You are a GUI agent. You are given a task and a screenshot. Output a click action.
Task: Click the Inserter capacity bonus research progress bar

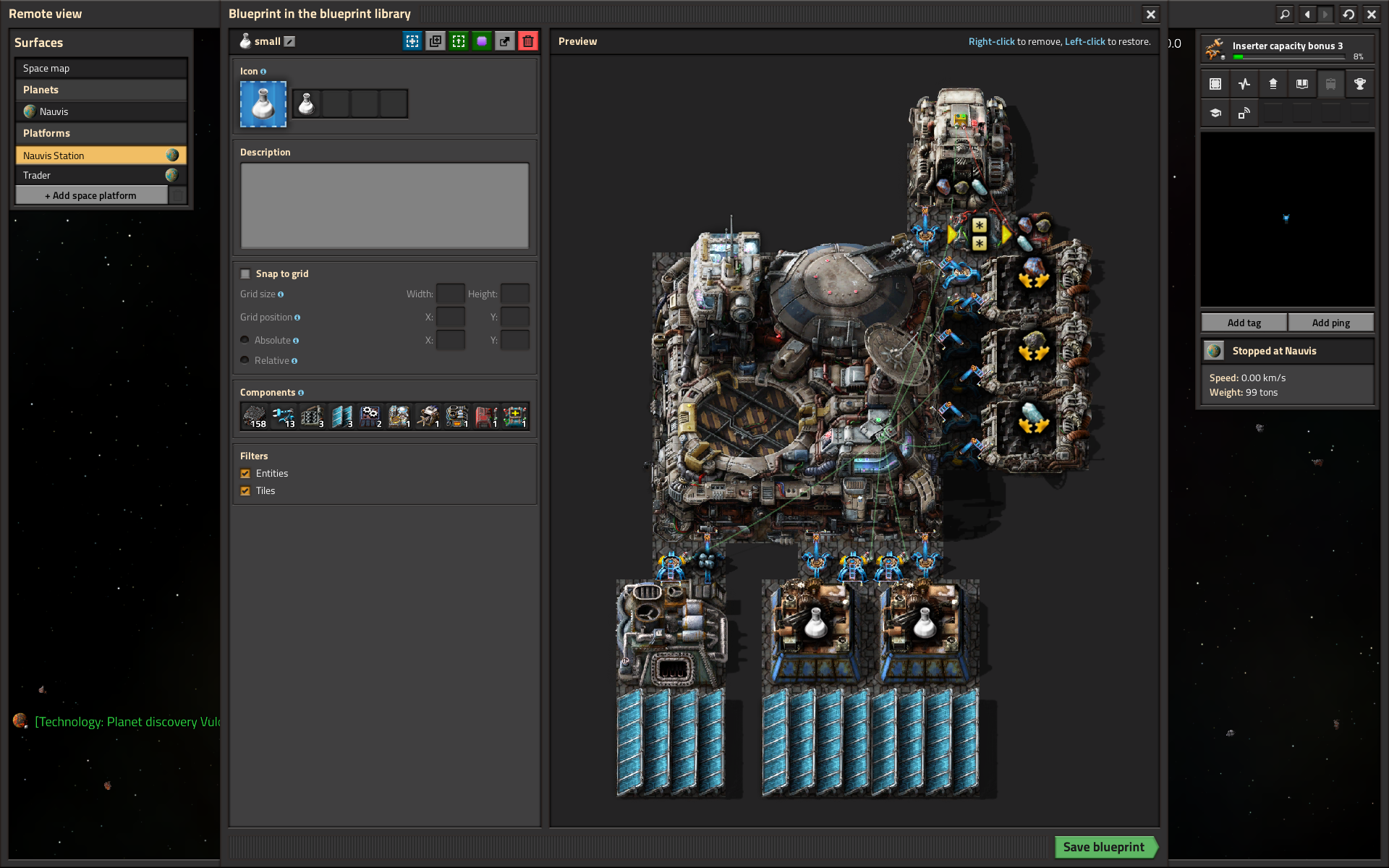click(x=1288, y=56)
